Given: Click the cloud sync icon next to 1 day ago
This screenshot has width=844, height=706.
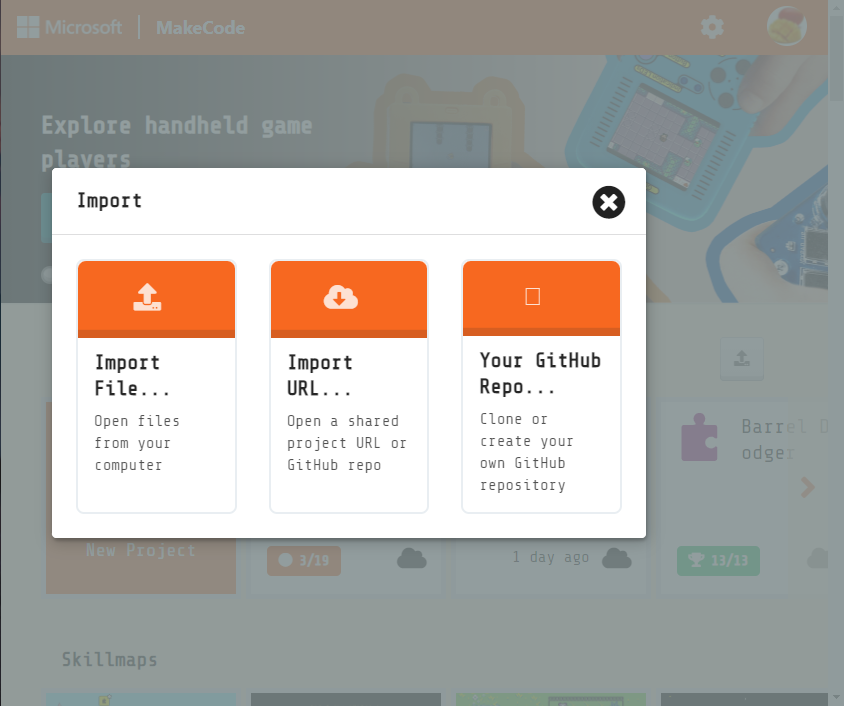Looking at the screenshot, I should (617, 558).
